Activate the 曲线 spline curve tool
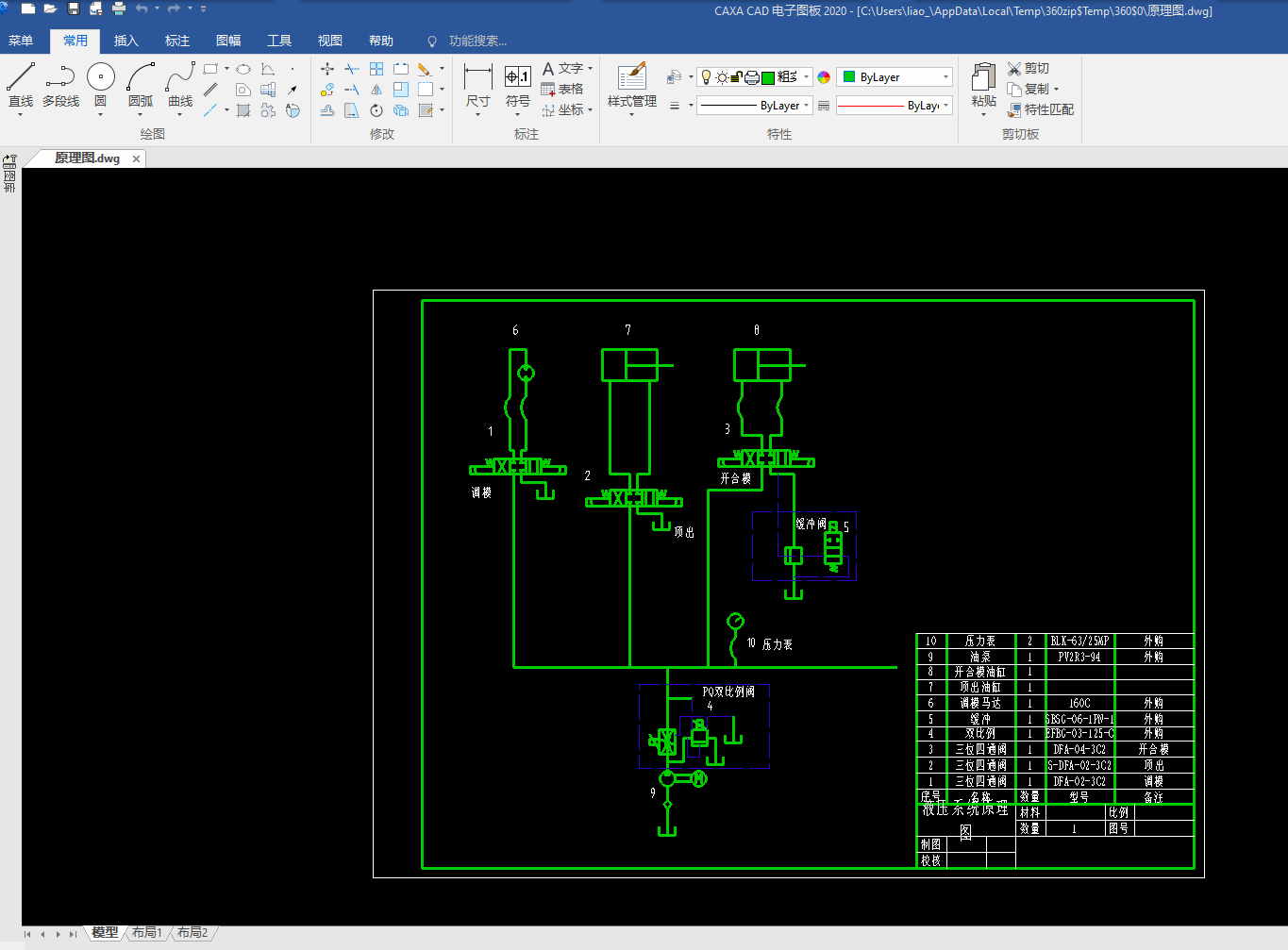Image resolution: width=1288 pixels, height=950 pixels. pos(180,86)
